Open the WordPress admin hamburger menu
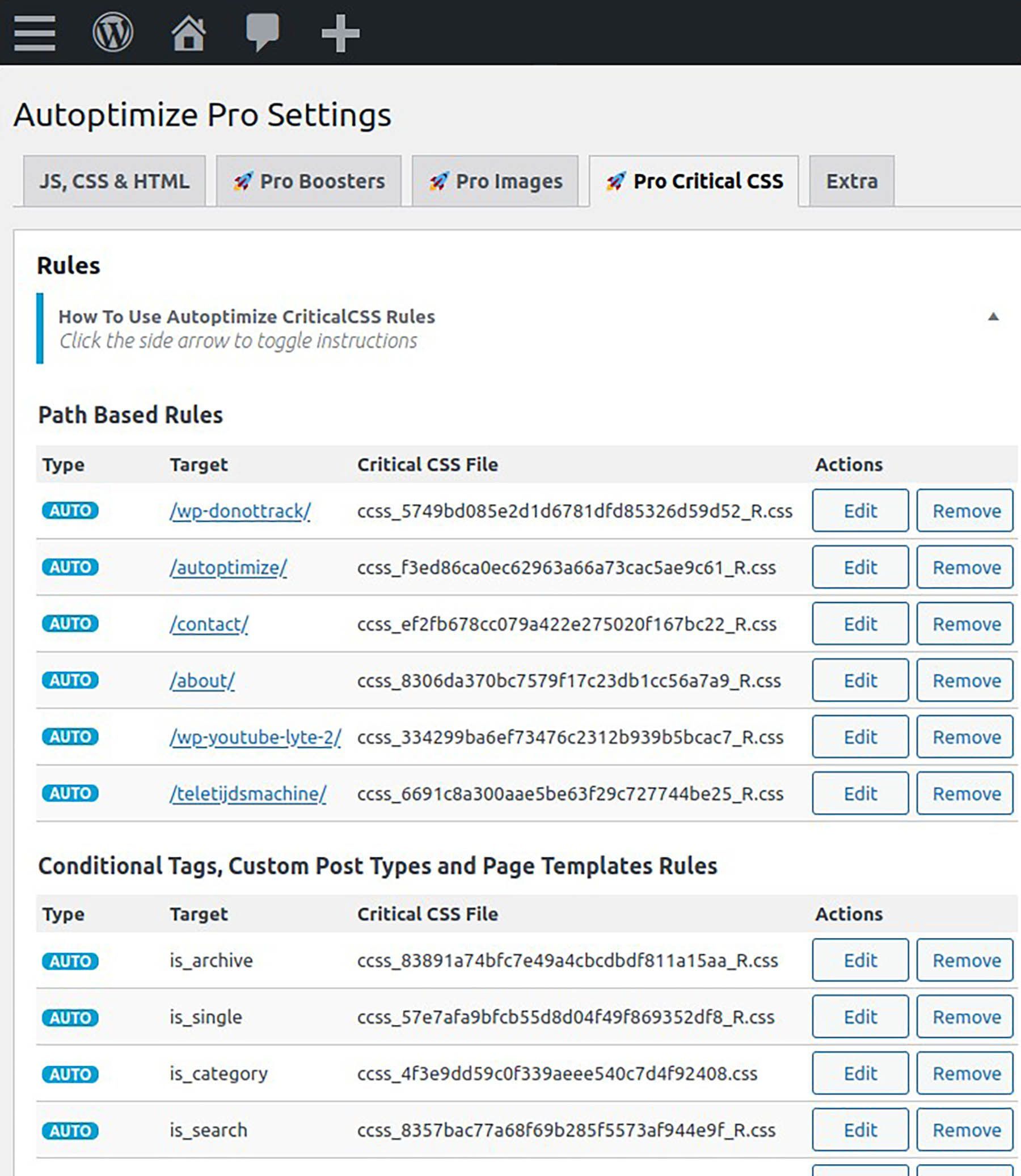Viewport: 1021px width, 1176px height. coord(34,32)
